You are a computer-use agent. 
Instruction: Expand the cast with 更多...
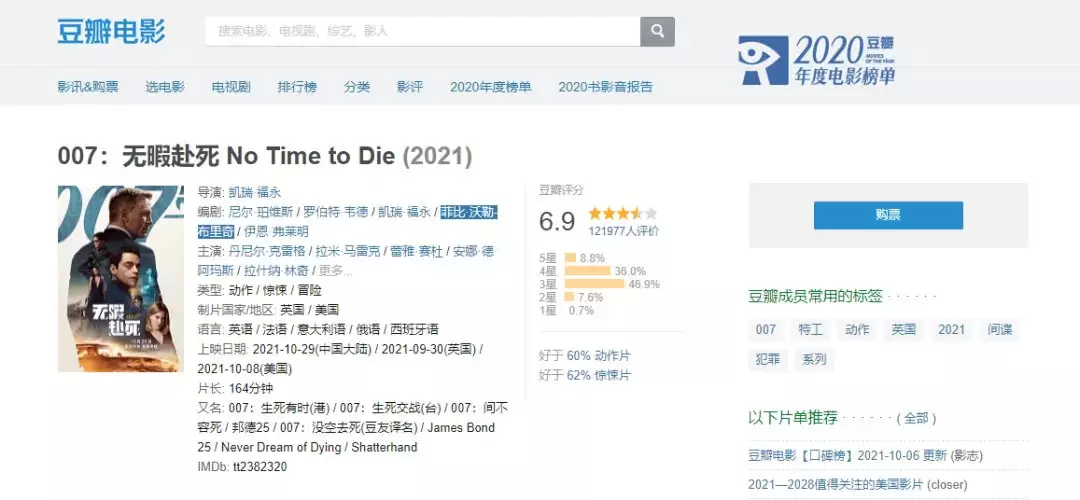coord(337,271)
